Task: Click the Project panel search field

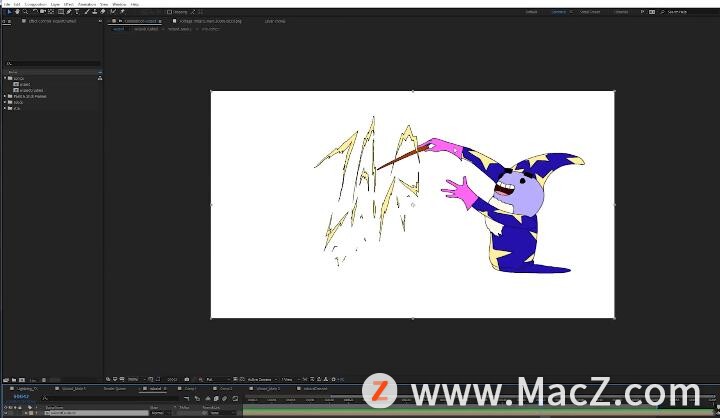Action: [x=52, y=63]
